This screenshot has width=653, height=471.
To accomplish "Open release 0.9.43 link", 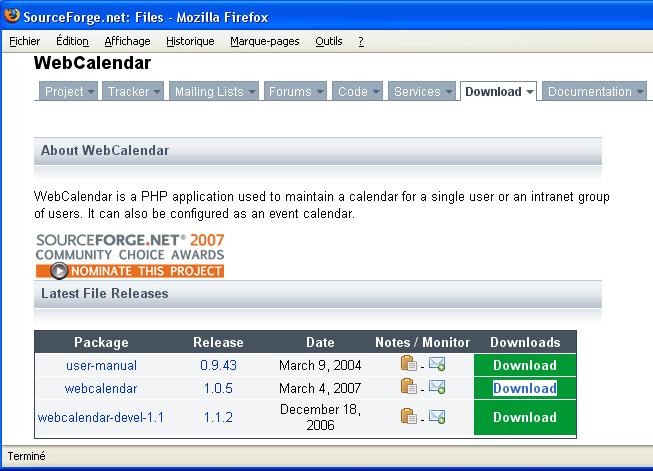I will coord(218,365).
